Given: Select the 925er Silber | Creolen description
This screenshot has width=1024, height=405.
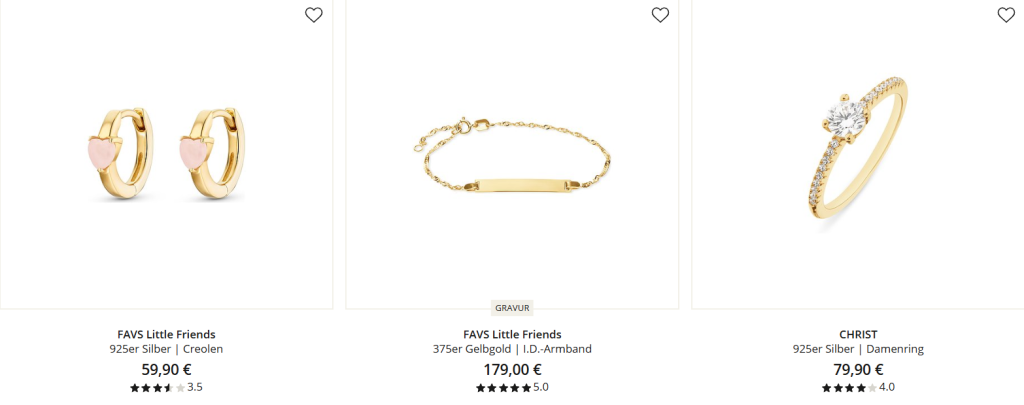Looking at the screenshot, I should tap(167, 349).
